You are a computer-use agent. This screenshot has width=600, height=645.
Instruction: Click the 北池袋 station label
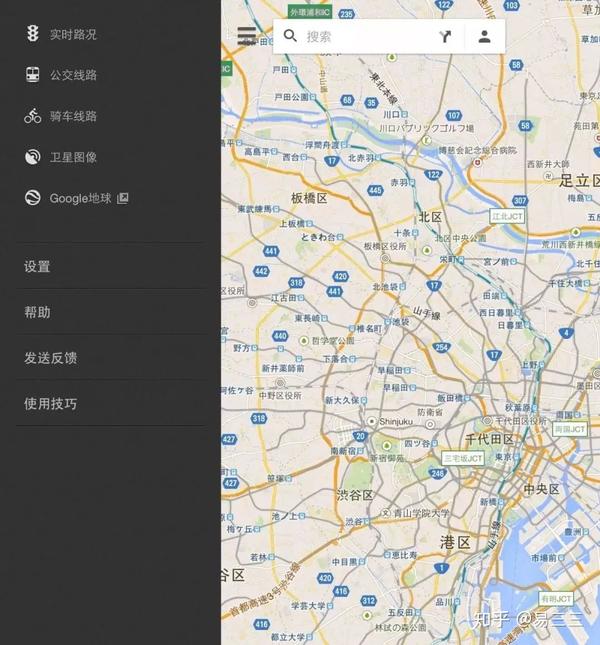tap(386, 287)
